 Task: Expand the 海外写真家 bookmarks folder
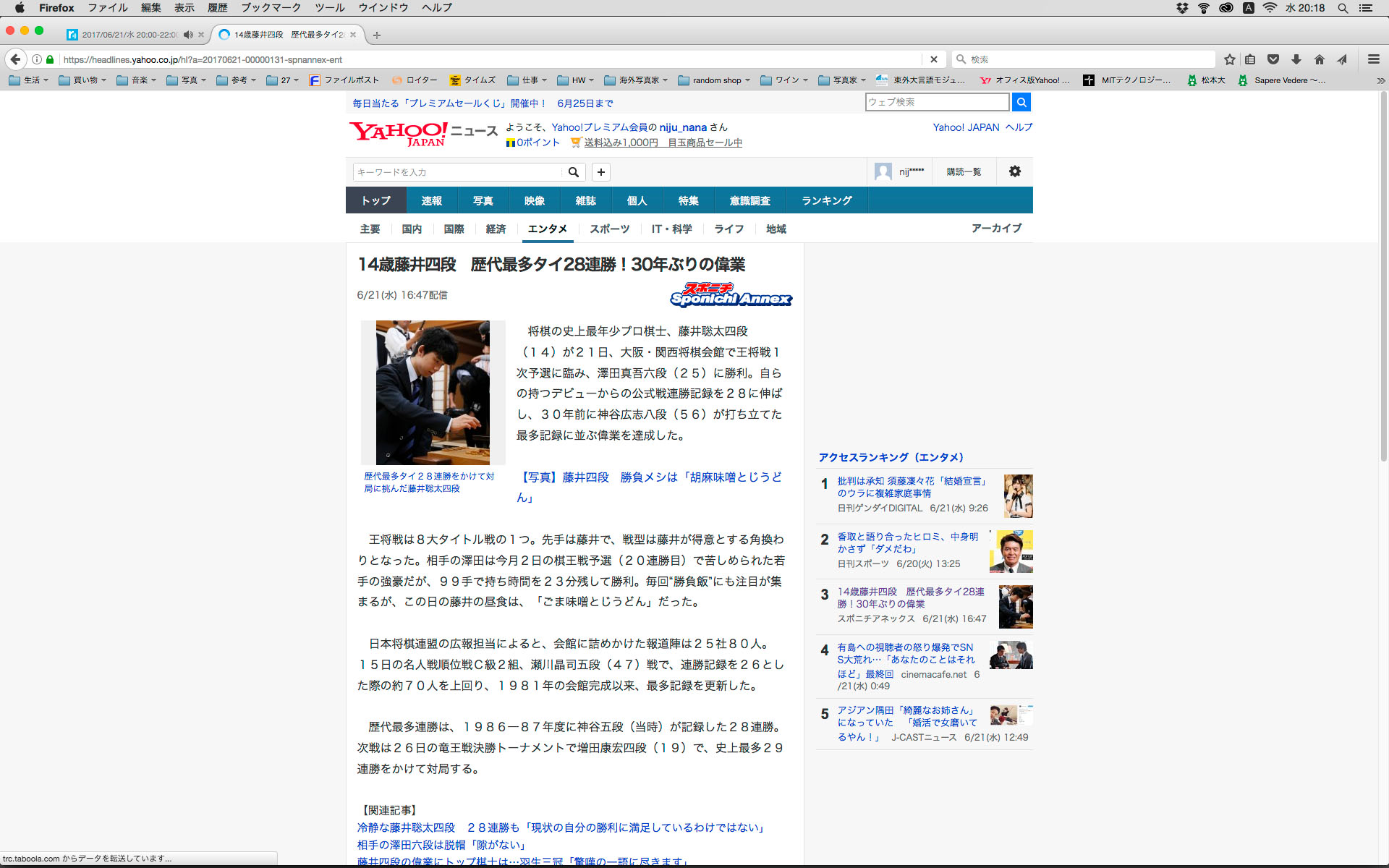pos(637,80)
